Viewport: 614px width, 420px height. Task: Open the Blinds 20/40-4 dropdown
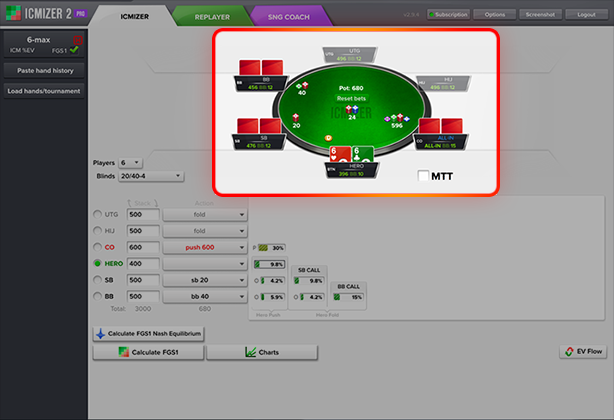click(151, 176)
